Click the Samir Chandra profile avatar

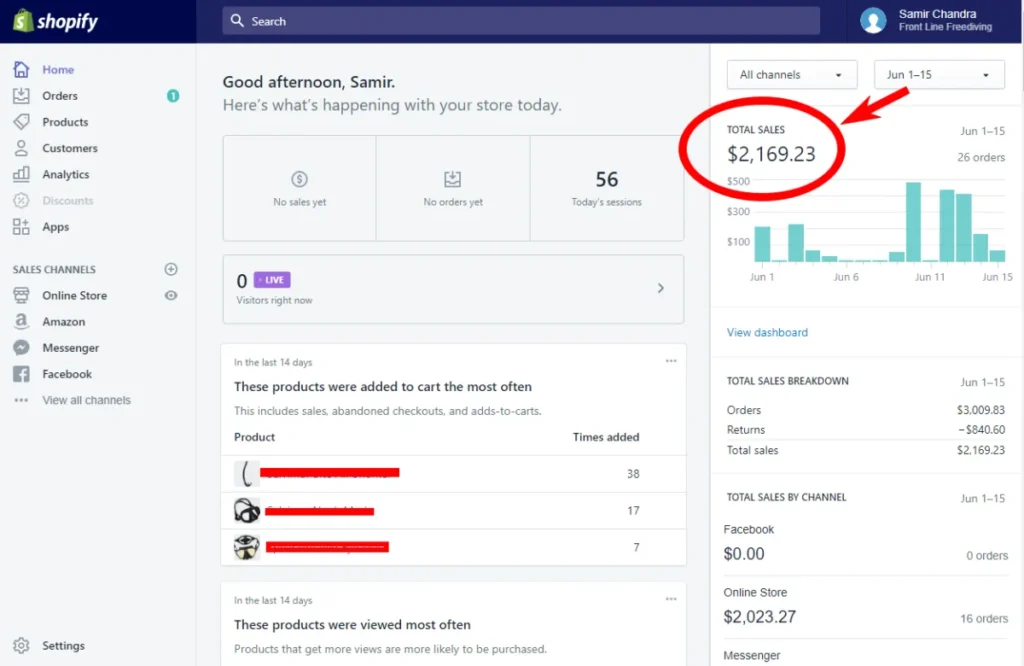873,21
